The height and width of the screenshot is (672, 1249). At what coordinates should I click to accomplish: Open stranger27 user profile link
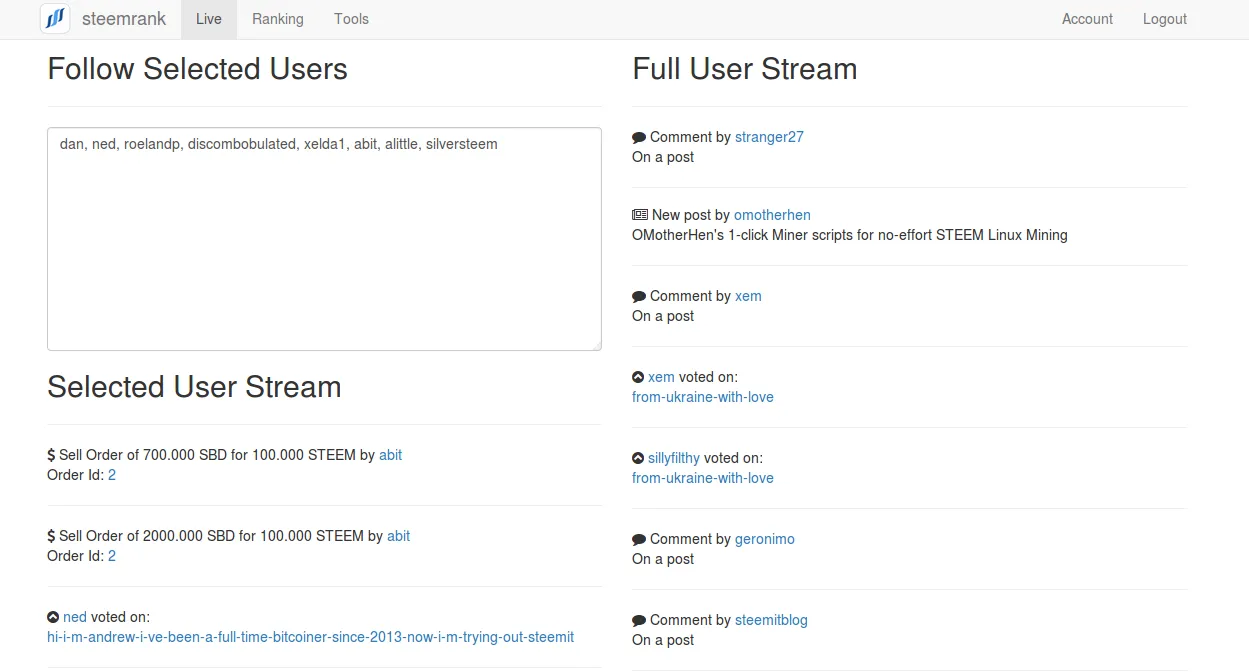(x=769, y=137)
